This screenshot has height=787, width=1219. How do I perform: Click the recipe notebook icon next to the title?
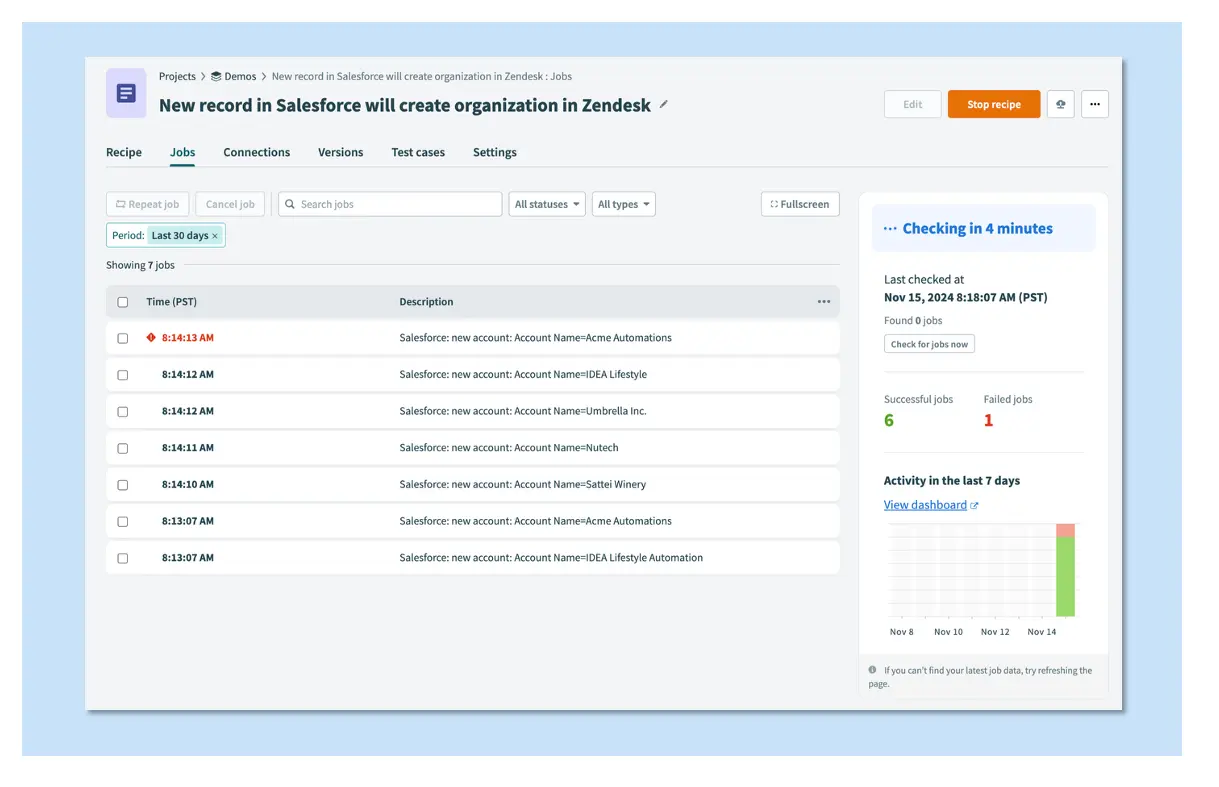pyautogui.click(x=125, y=93)
